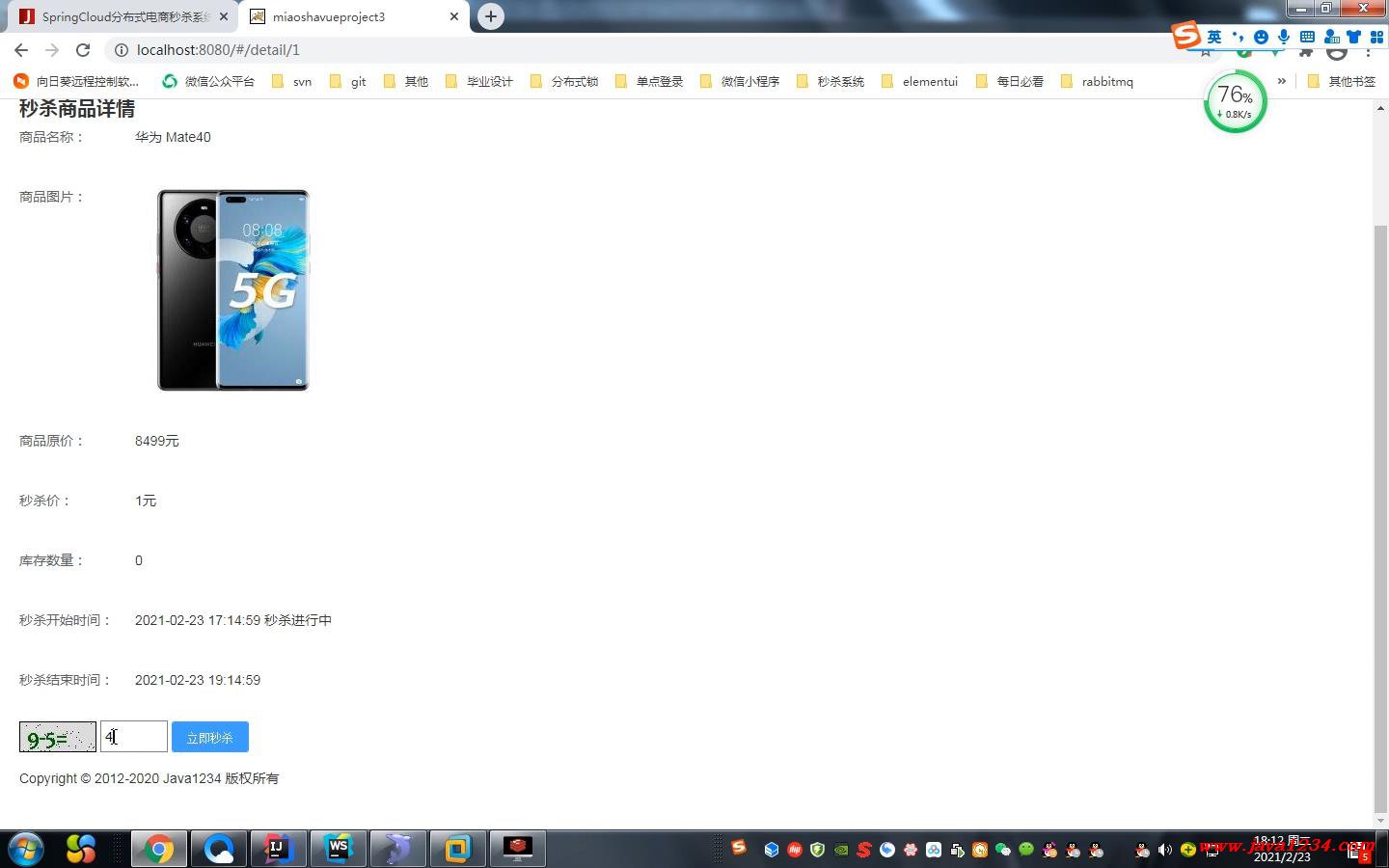The width and height of the screenshot is (1389, 868).
Task: Open the red monitor app in taskbar
Action: click(x=518, y=850)
